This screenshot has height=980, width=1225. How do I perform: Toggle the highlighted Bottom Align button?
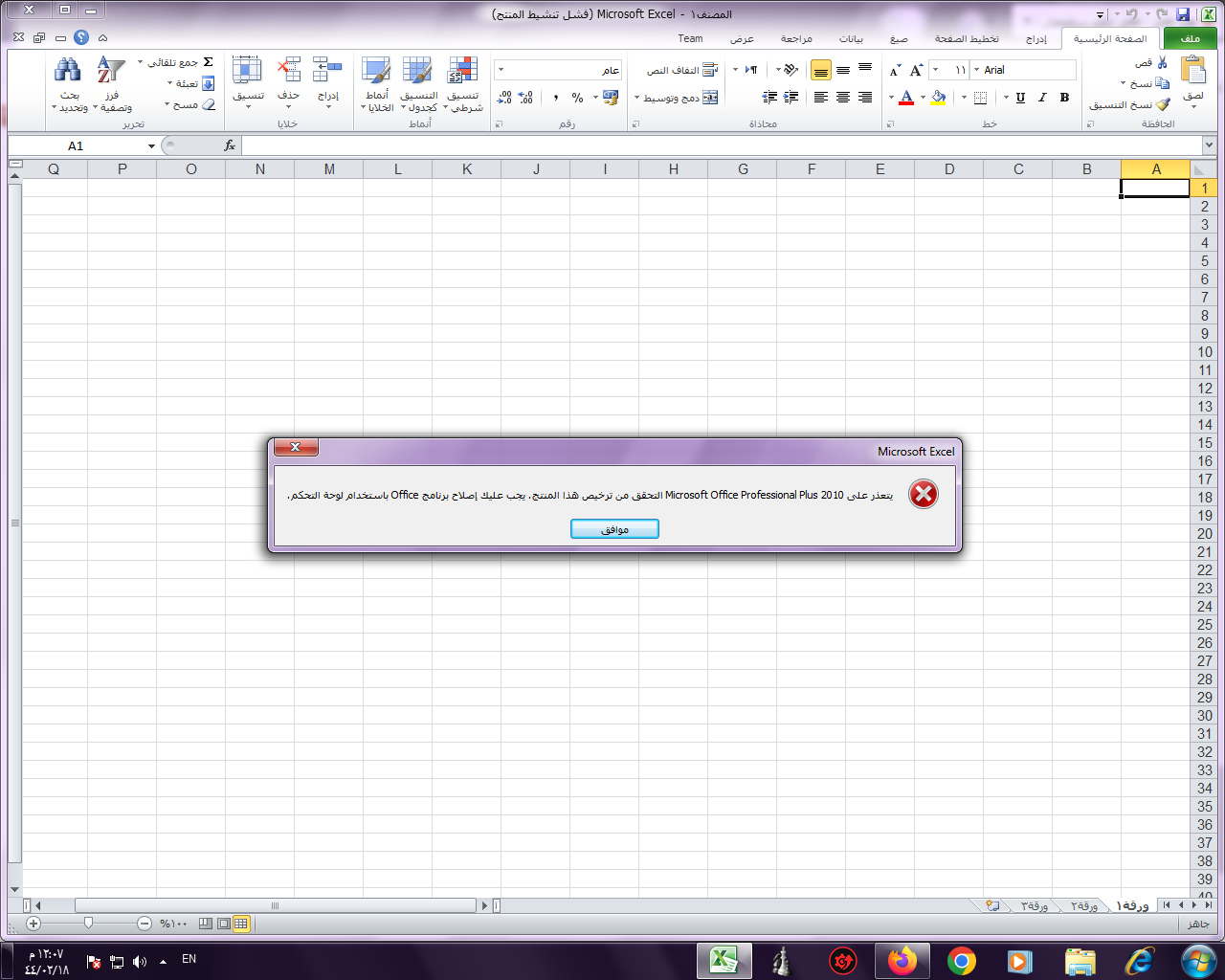tap(821, 71)
